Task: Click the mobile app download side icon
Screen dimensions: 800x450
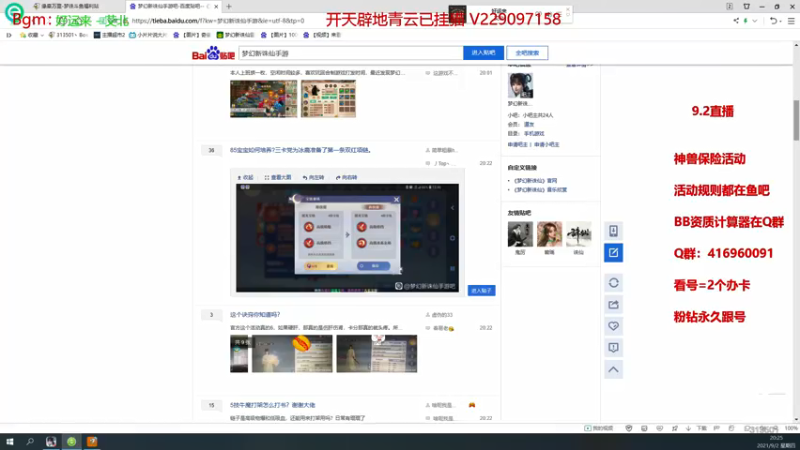Action: [x=613, y=231]
